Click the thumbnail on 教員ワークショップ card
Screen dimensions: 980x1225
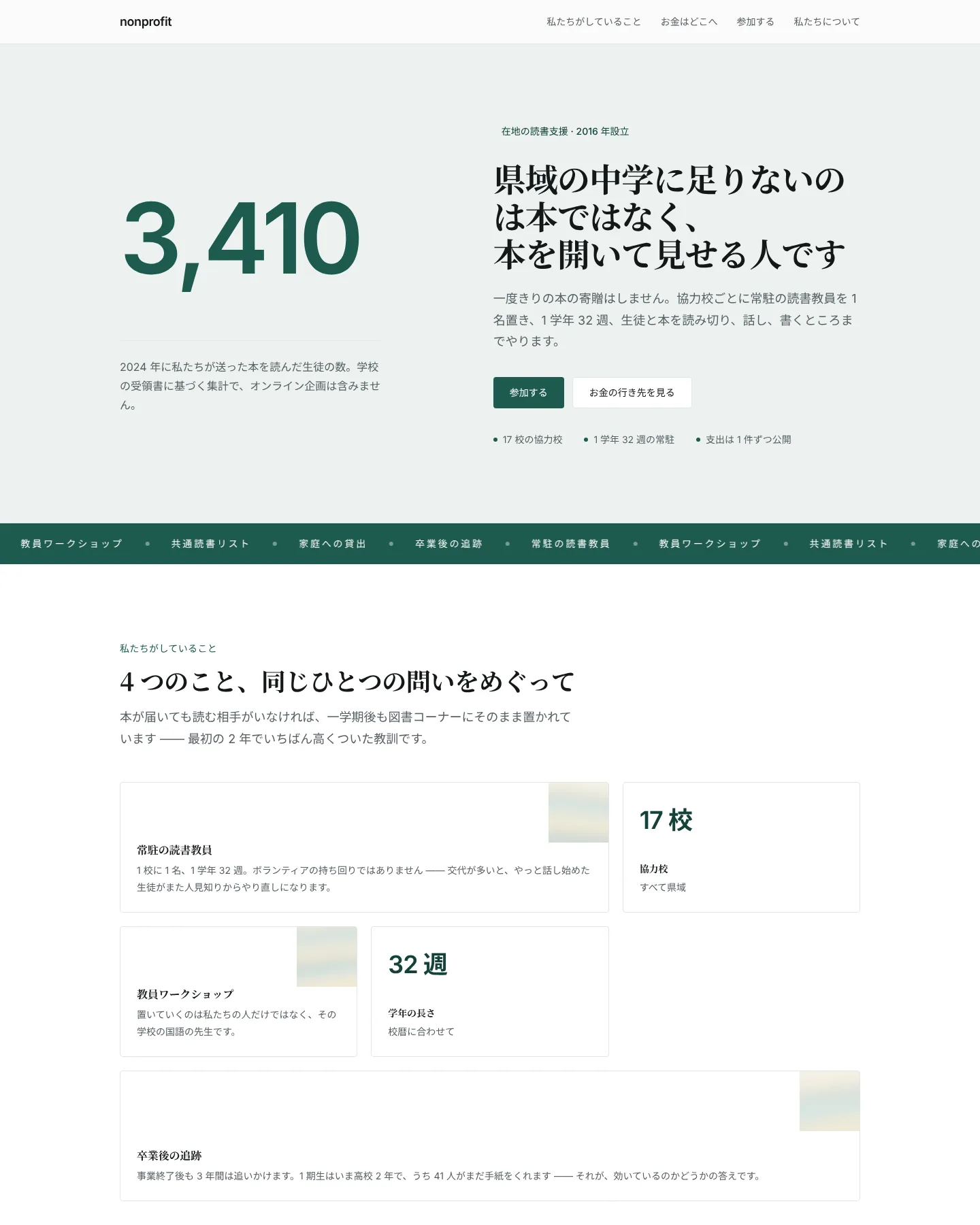[327, 957]
